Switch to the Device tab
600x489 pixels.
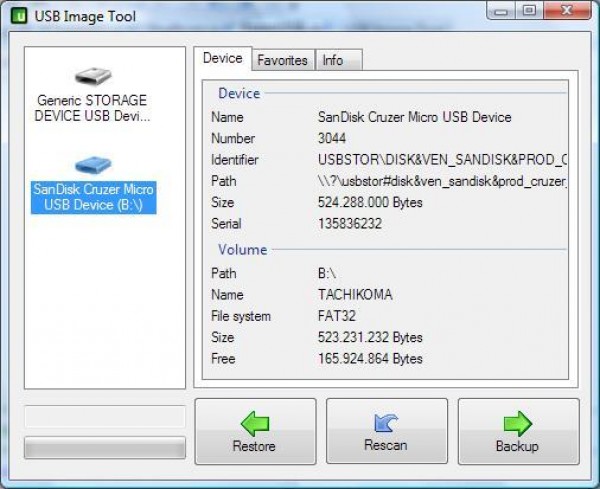pyautogui.click(x=223, y=59)
